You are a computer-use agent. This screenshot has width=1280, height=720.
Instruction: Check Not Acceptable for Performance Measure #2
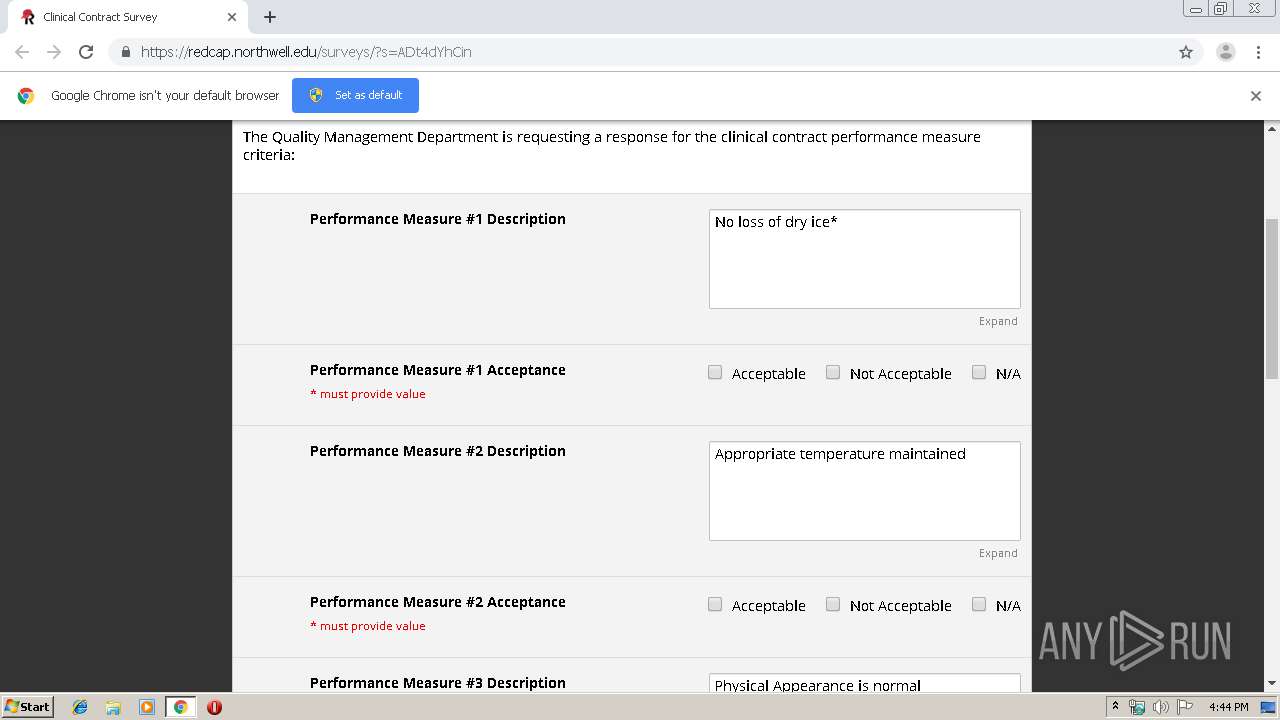pyautogui.click(x=833, y=604)
